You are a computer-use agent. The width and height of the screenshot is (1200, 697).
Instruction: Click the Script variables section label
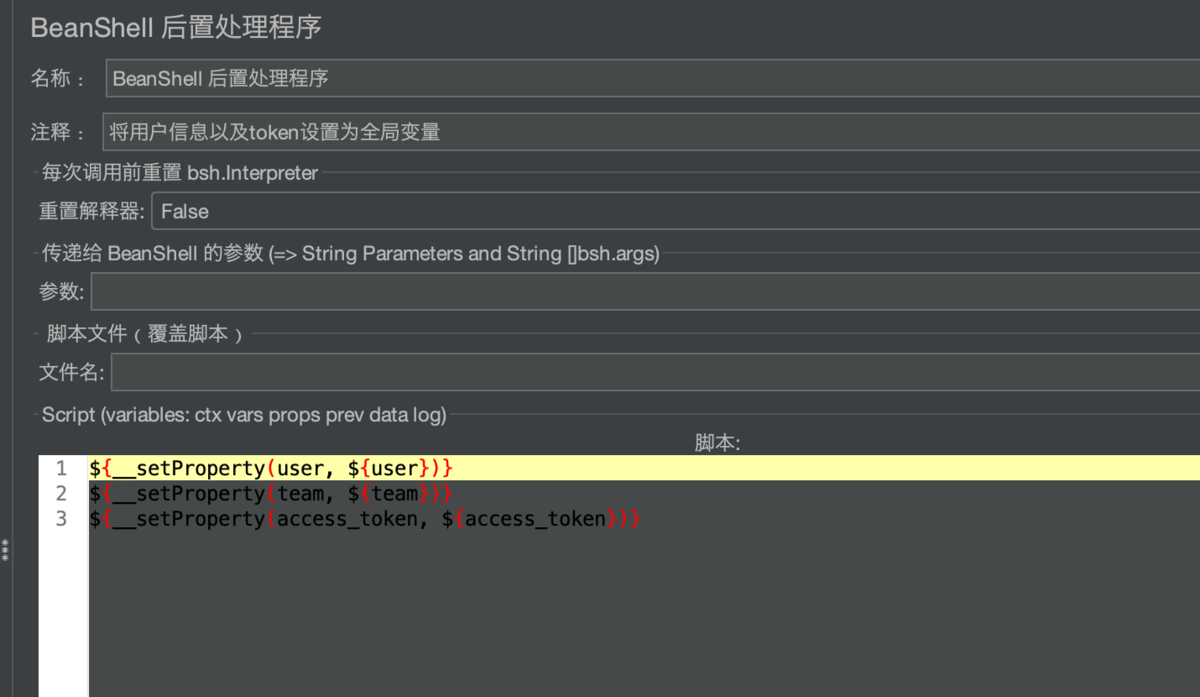pos(244,414)
